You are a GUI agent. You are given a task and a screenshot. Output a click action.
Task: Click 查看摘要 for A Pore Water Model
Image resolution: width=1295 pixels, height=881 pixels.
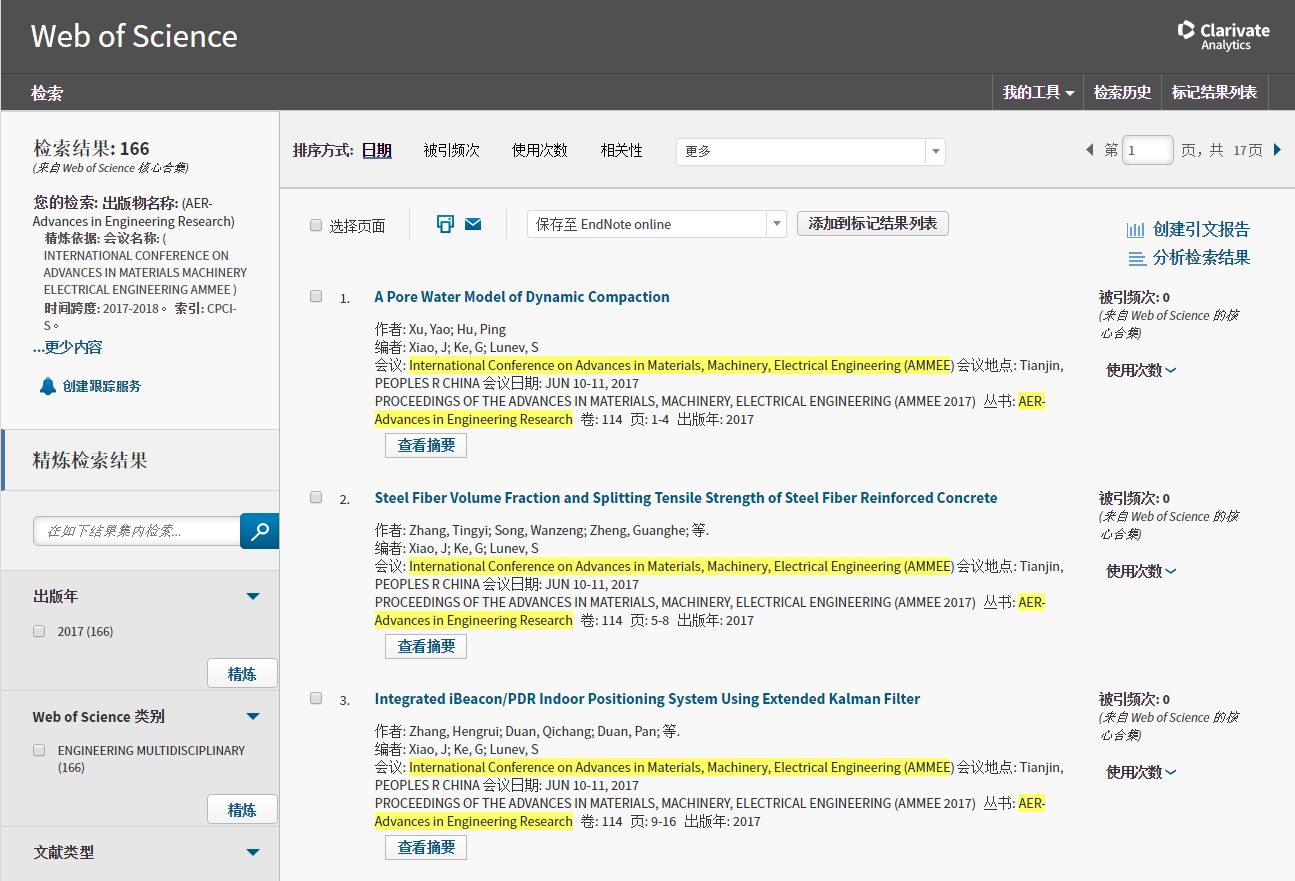tap(426, 445)
